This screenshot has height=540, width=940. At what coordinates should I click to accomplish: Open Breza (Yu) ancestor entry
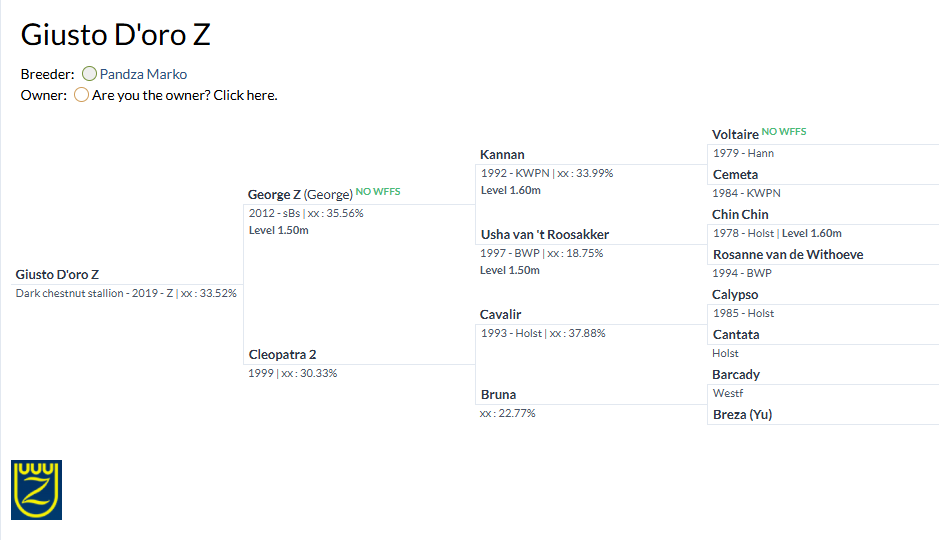pos(743,414)
